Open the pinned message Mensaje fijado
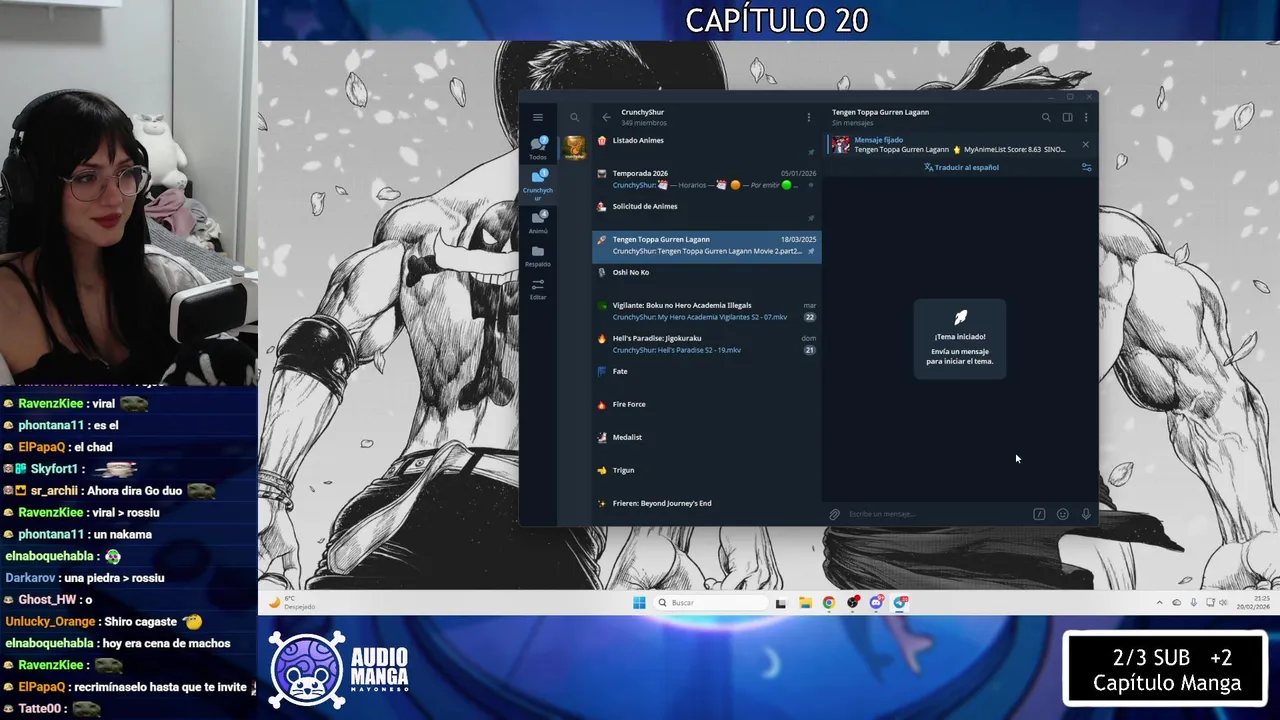The height and width of the screenshot is (720, 1280). (x=960, y=144)
